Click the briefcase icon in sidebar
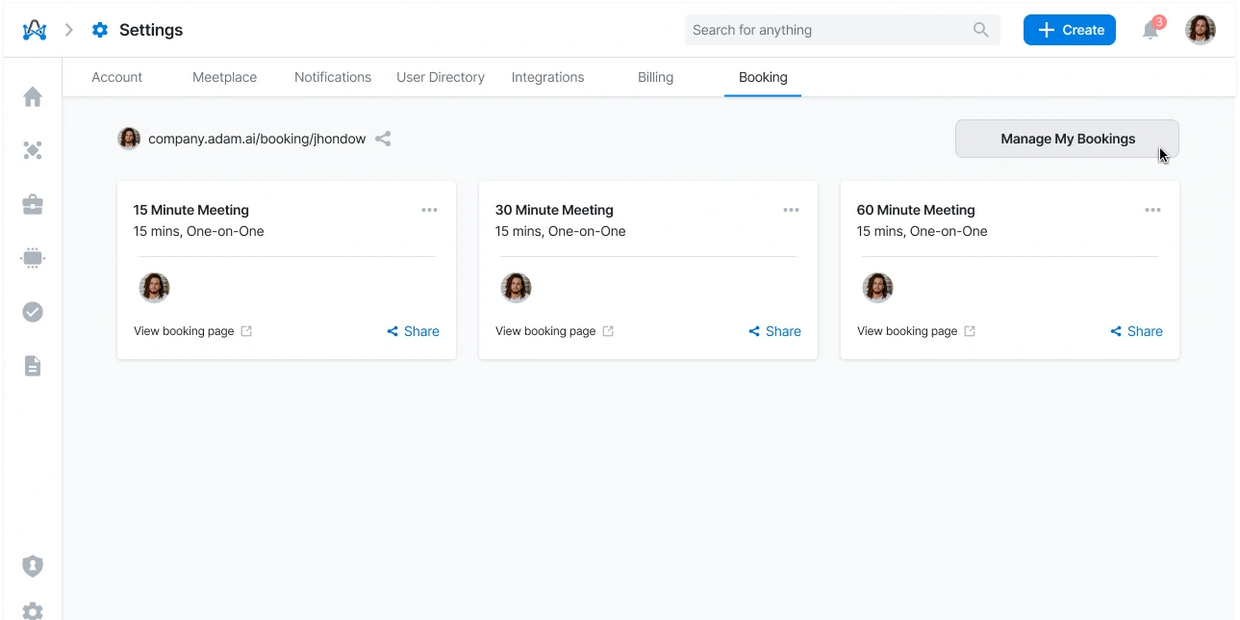The width and height of the screenshot is (1240, 620). [33, 205]
